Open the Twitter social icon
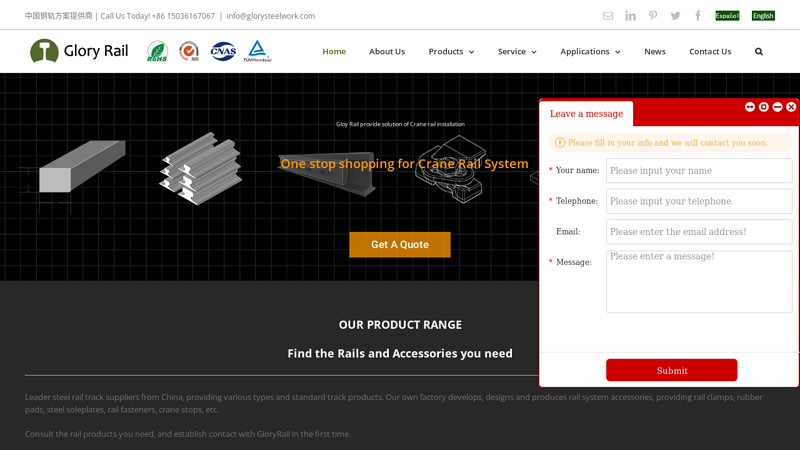The height and width of the screenshot is (450, 800). coord(676,16)
